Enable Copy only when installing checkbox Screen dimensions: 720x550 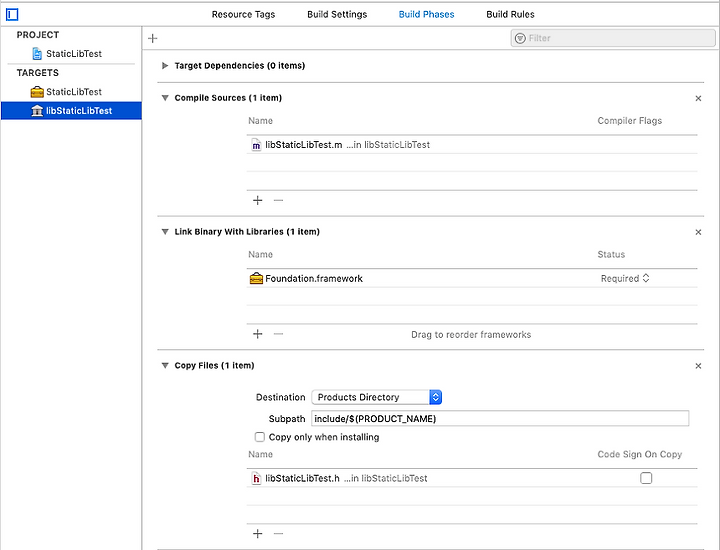[260, 437]
